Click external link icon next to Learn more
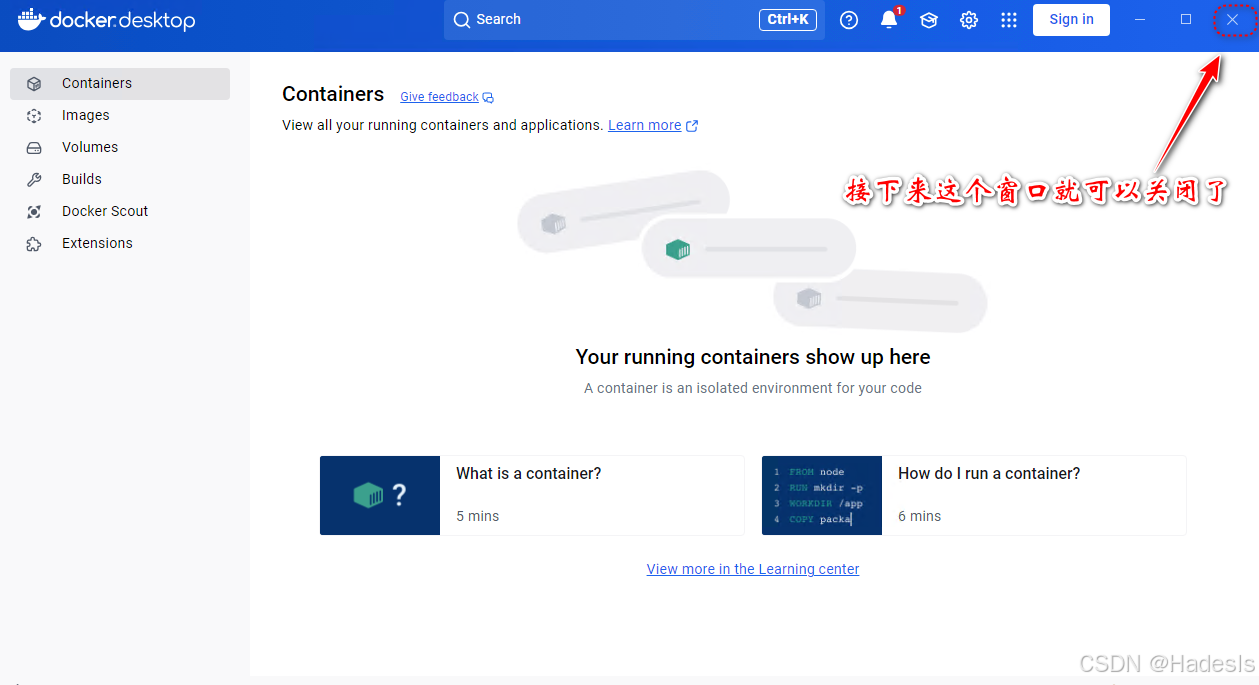Screen dimensions: 1259x685 click(692, 126)
